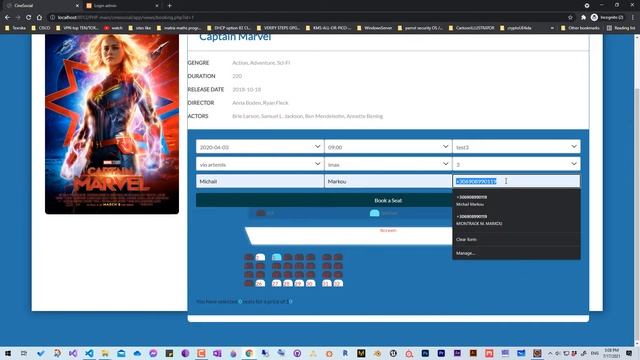Open the extensions puzzle icon
Image resolution: width=640 pixels, height=360 pixels.
click(x=584, y=18)
